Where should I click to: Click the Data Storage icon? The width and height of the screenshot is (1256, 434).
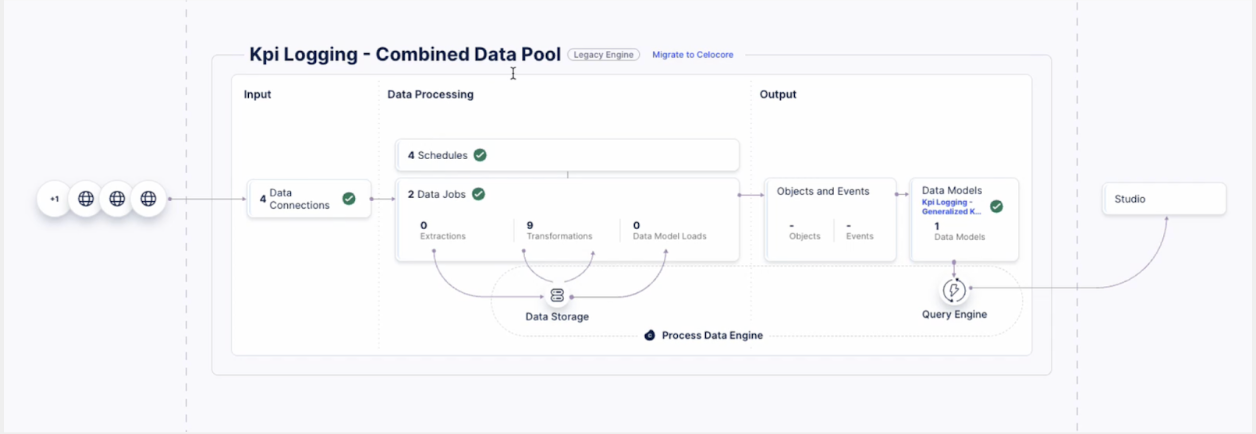557,295
